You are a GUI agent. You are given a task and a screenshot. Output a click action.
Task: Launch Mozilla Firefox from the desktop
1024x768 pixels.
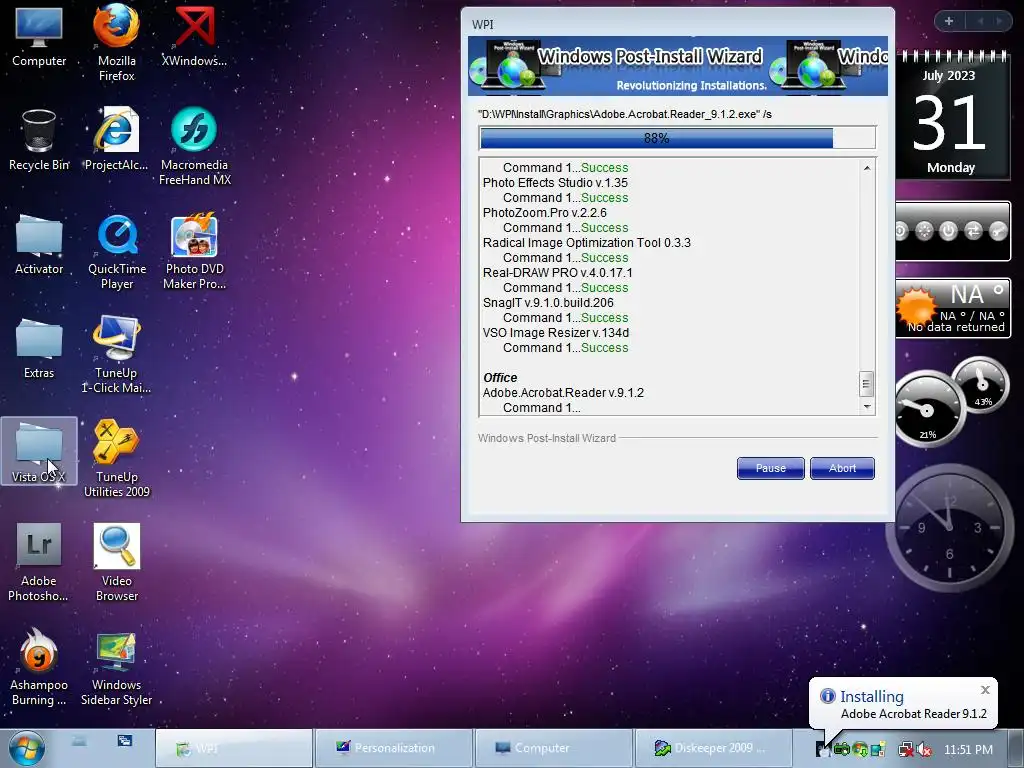(116, 42)
